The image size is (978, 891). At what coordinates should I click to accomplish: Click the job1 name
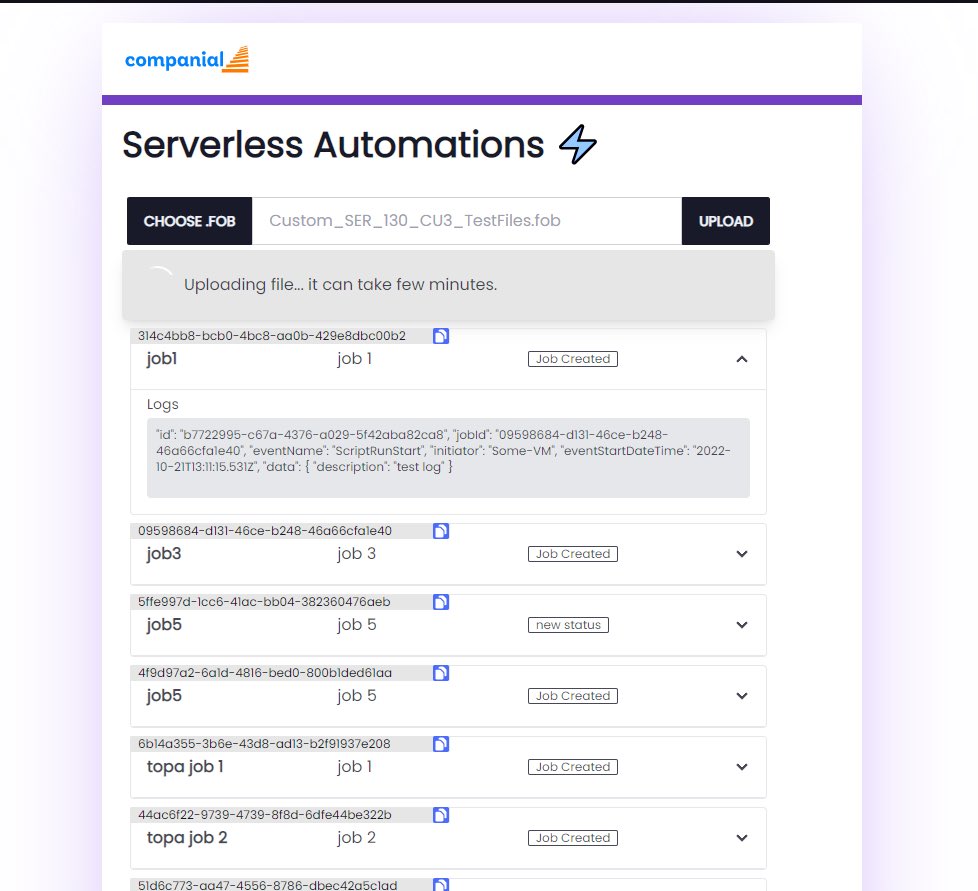pyautogui.click(x=162, y=359)
